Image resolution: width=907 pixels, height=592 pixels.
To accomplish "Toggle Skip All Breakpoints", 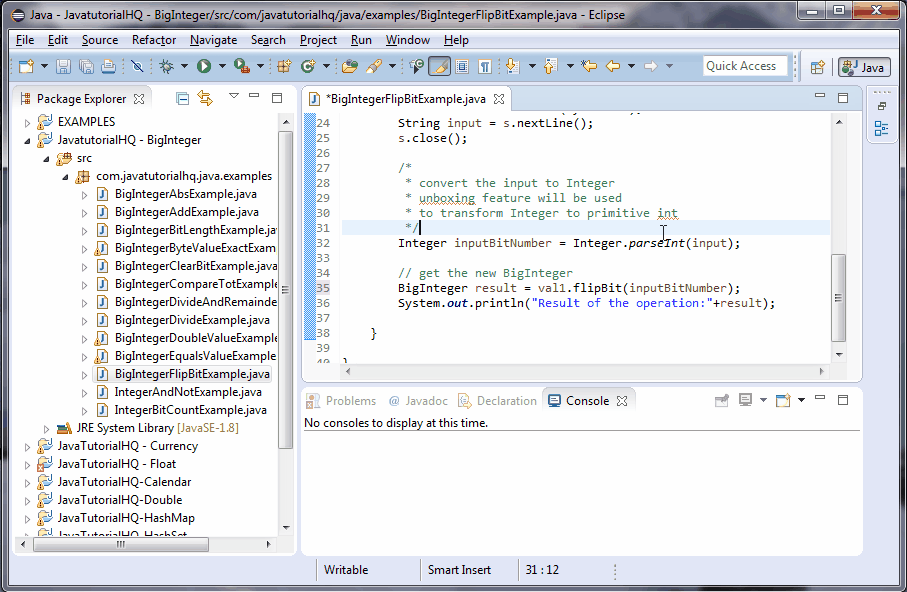I will pyautogui.click(x=138, y=66).
